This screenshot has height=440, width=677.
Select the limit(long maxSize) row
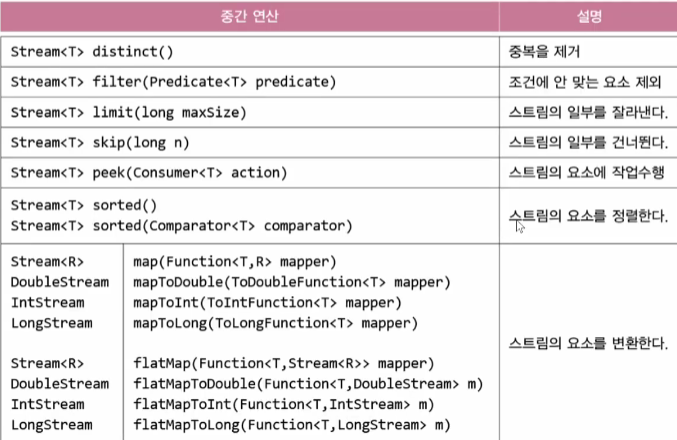[250, 112]
